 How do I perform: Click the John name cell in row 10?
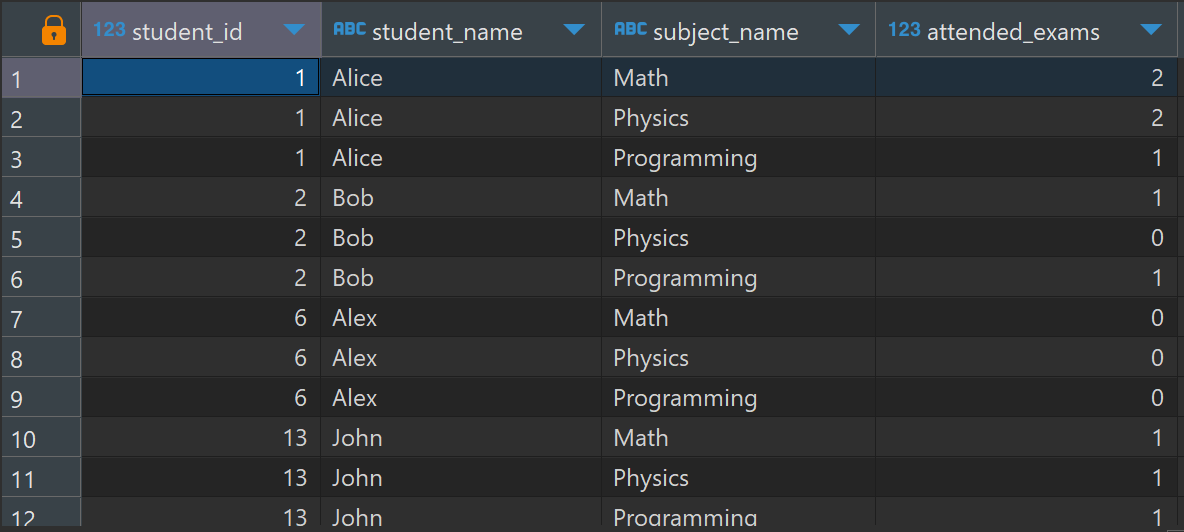click(461, 438)
